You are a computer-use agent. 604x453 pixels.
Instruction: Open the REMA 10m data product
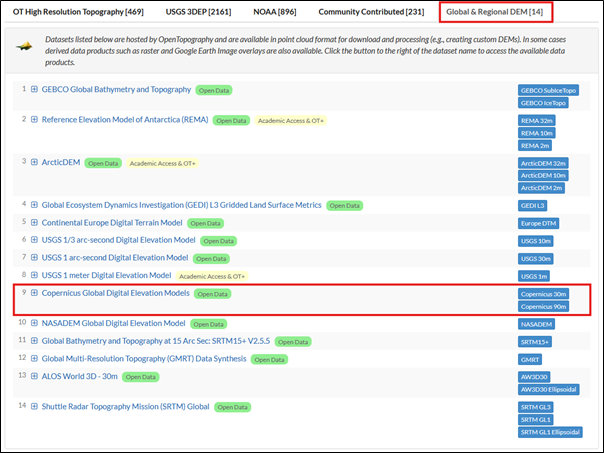click(537, 133)
